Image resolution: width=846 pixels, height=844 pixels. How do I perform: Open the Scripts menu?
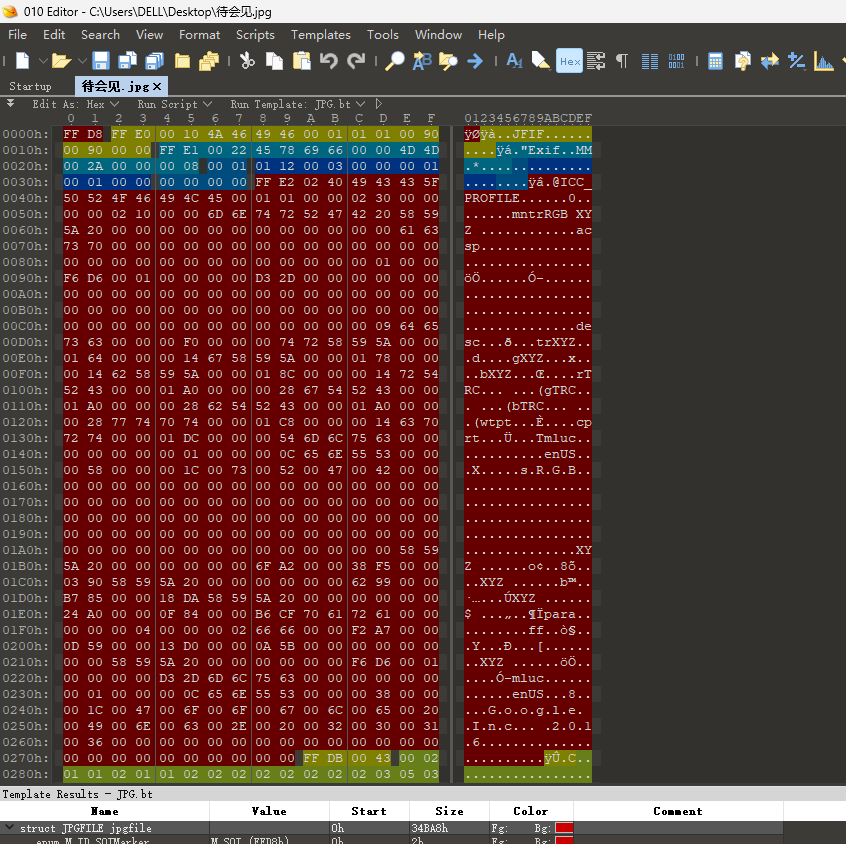pos(255,35)
